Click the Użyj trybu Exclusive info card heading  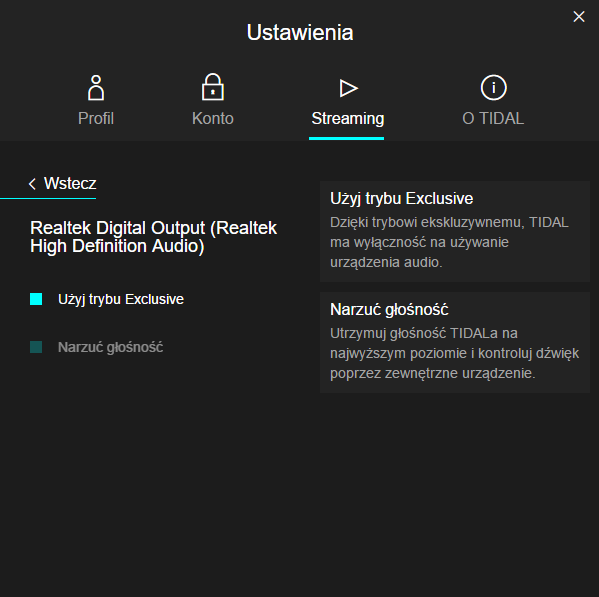(401, 199)
